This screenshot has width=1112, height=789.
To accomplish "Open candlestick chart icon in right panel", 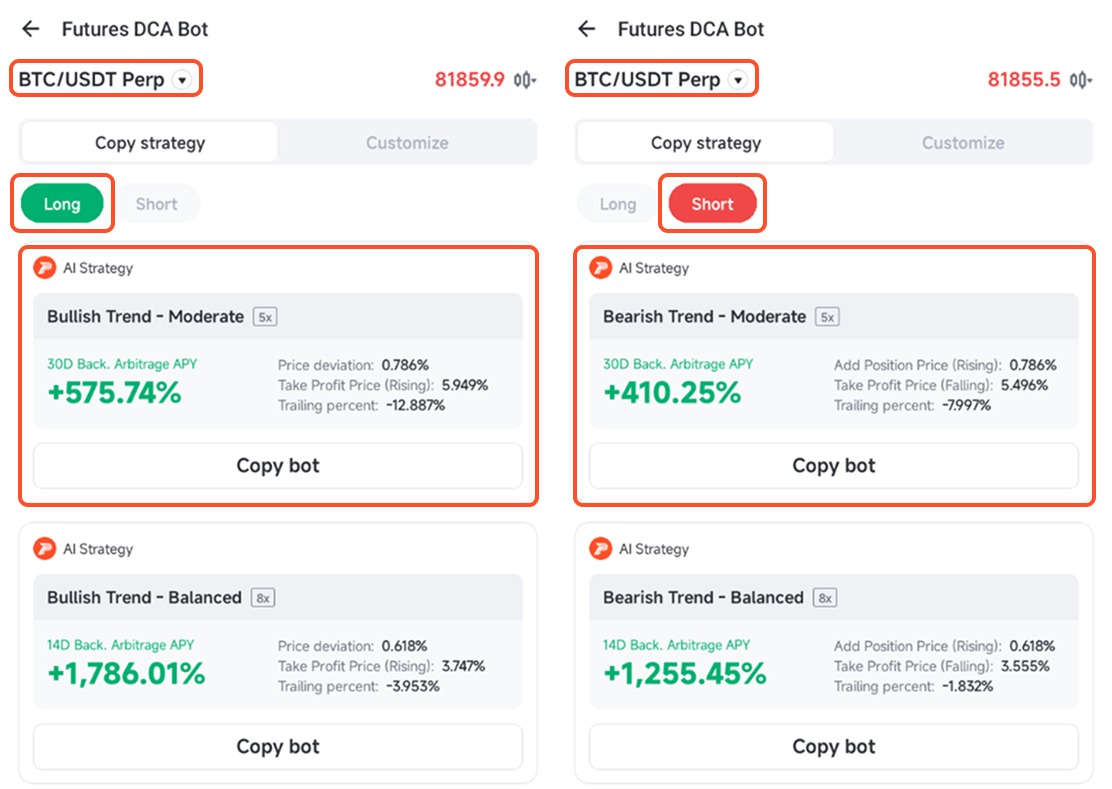I will (x=1081, y=80).
